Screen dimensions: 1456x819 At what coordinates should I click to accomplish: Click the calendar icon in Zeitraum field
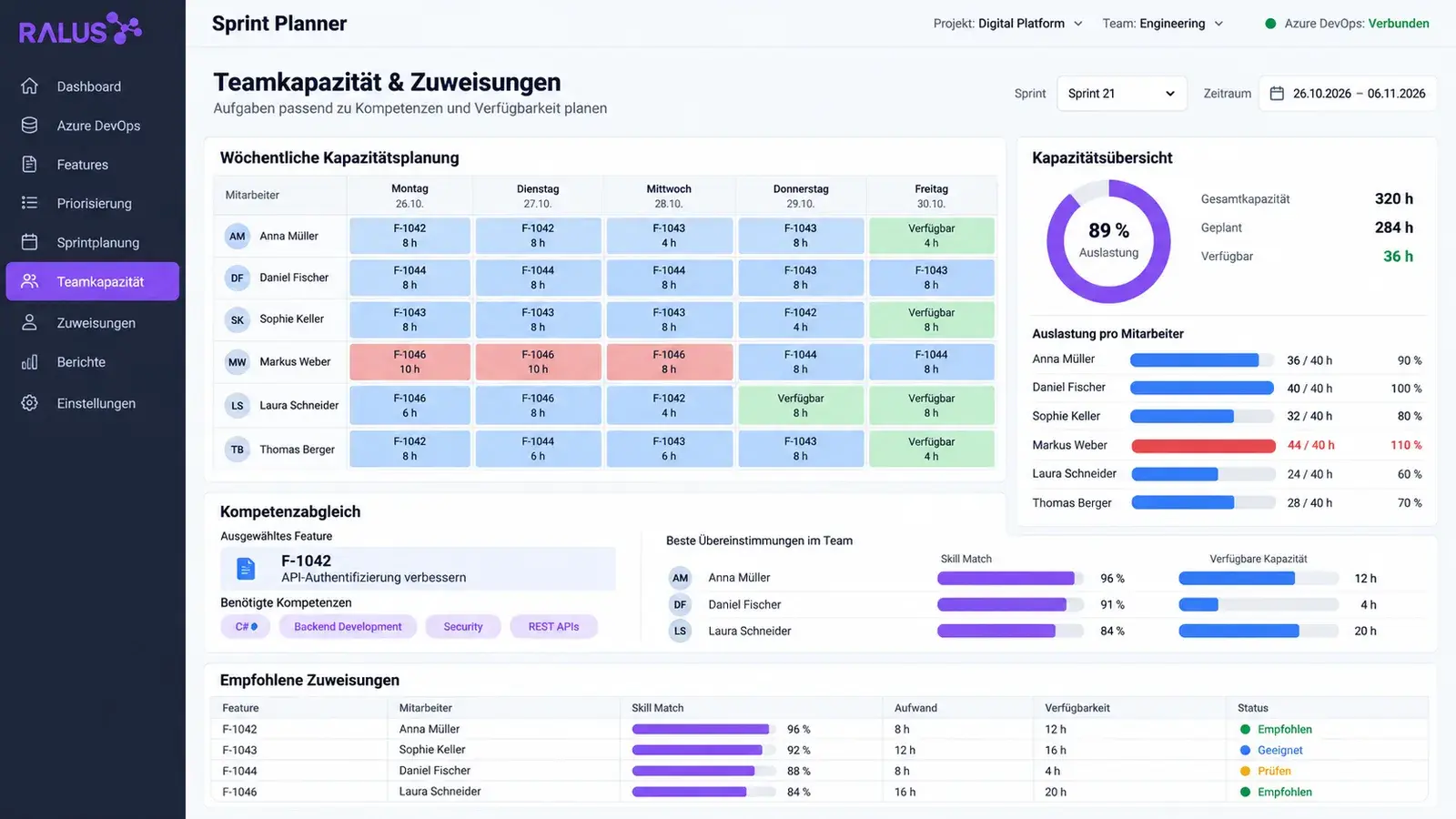point(1277,94)
